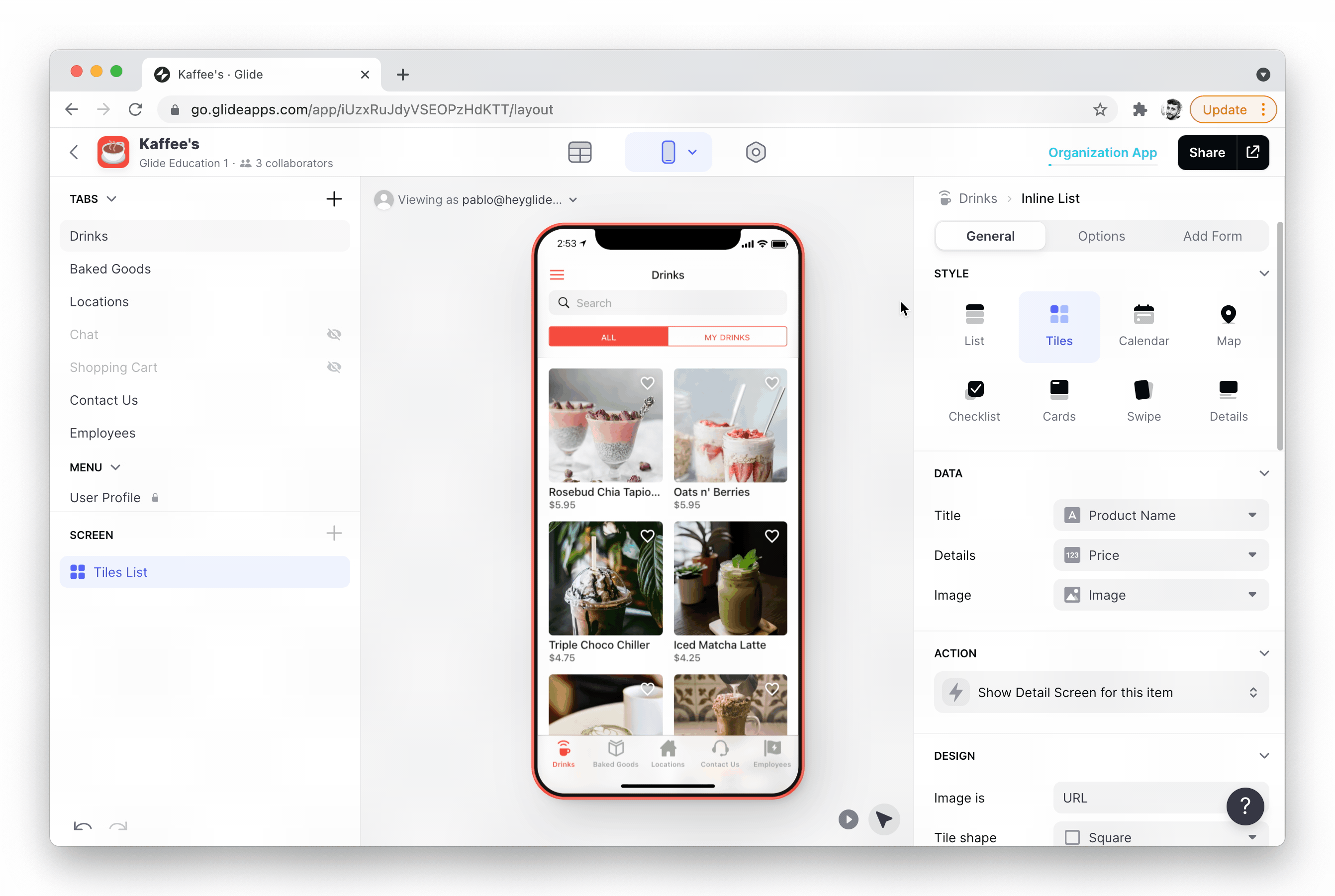Open the data editor table icon

(x=579, y=152)
